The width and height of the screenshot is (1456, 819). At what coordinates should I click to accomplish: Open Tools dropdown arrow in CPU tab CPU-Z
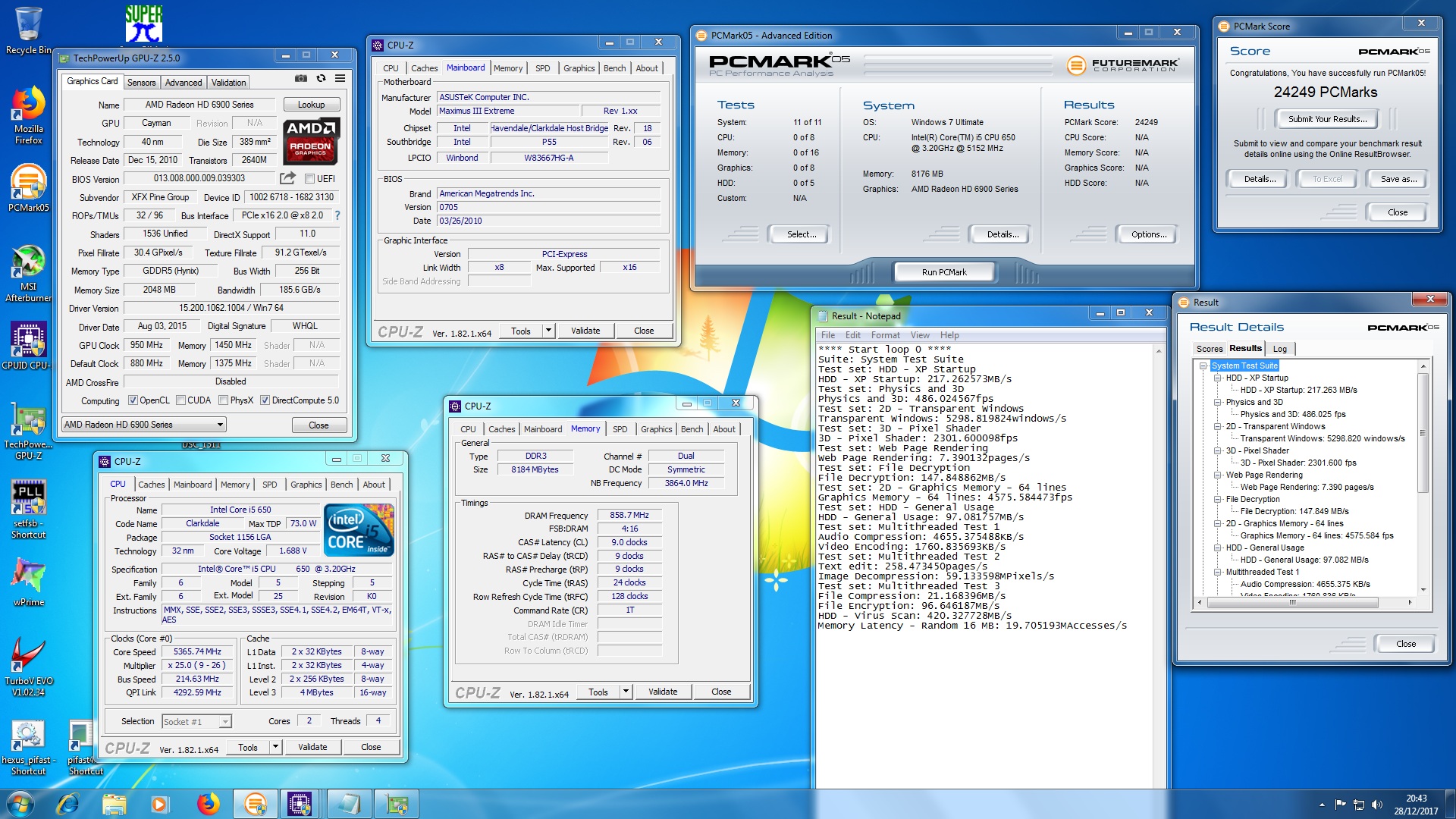(x=275, y=747)
